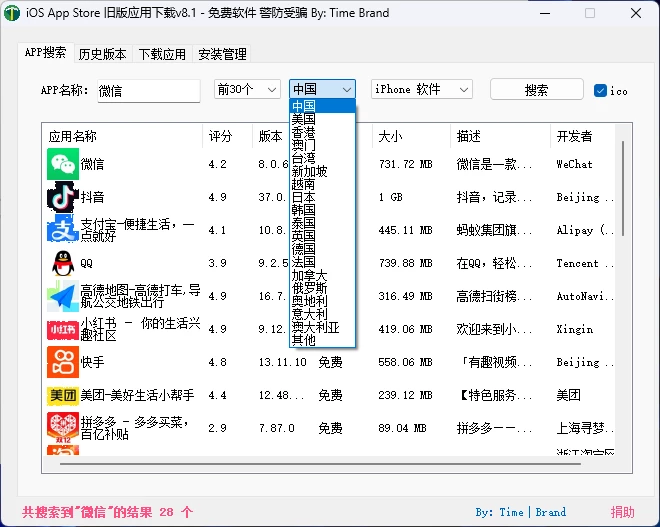
Task: Sort by 应用名称 column header
Action: [x=123, y=136]
